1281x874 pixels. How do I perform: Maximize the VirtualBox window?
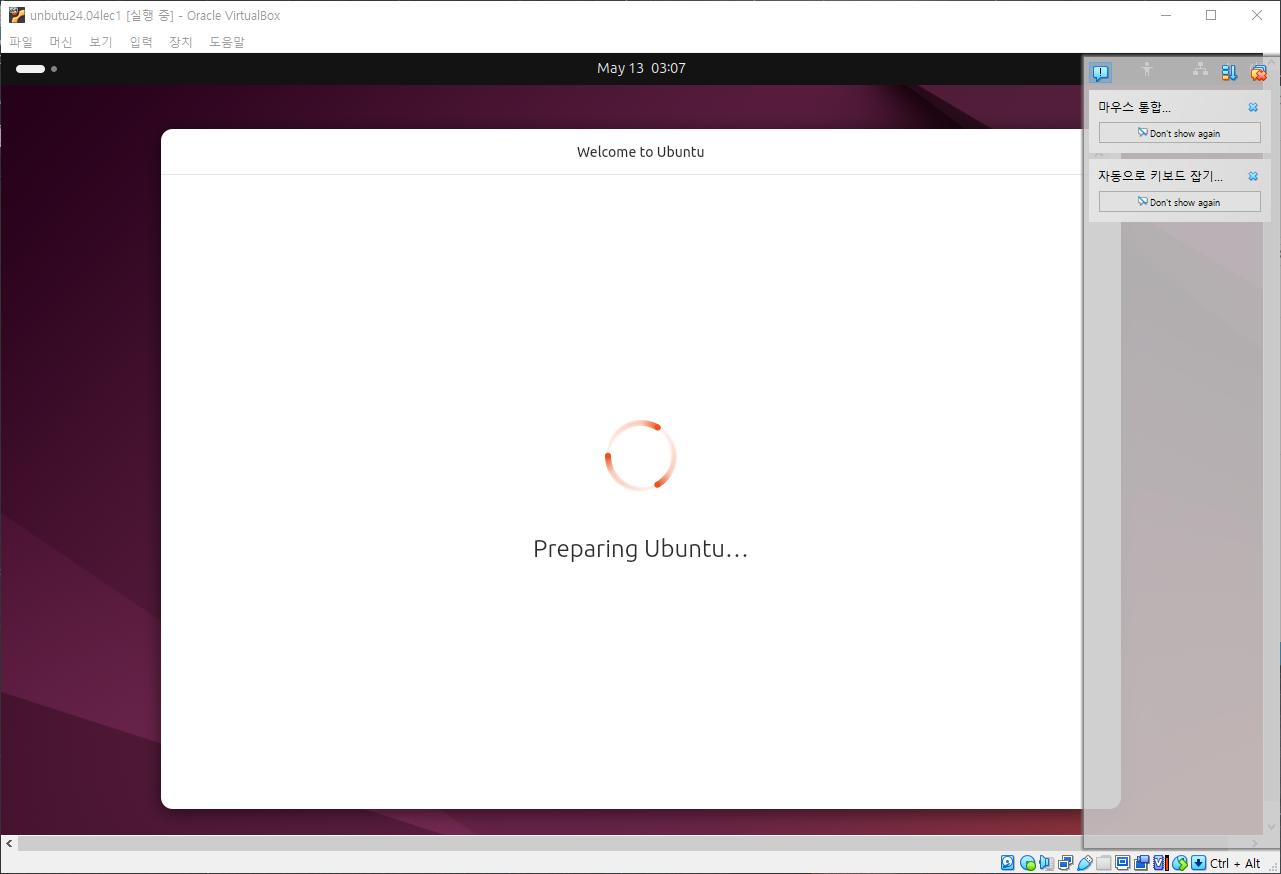[1211, 15]
